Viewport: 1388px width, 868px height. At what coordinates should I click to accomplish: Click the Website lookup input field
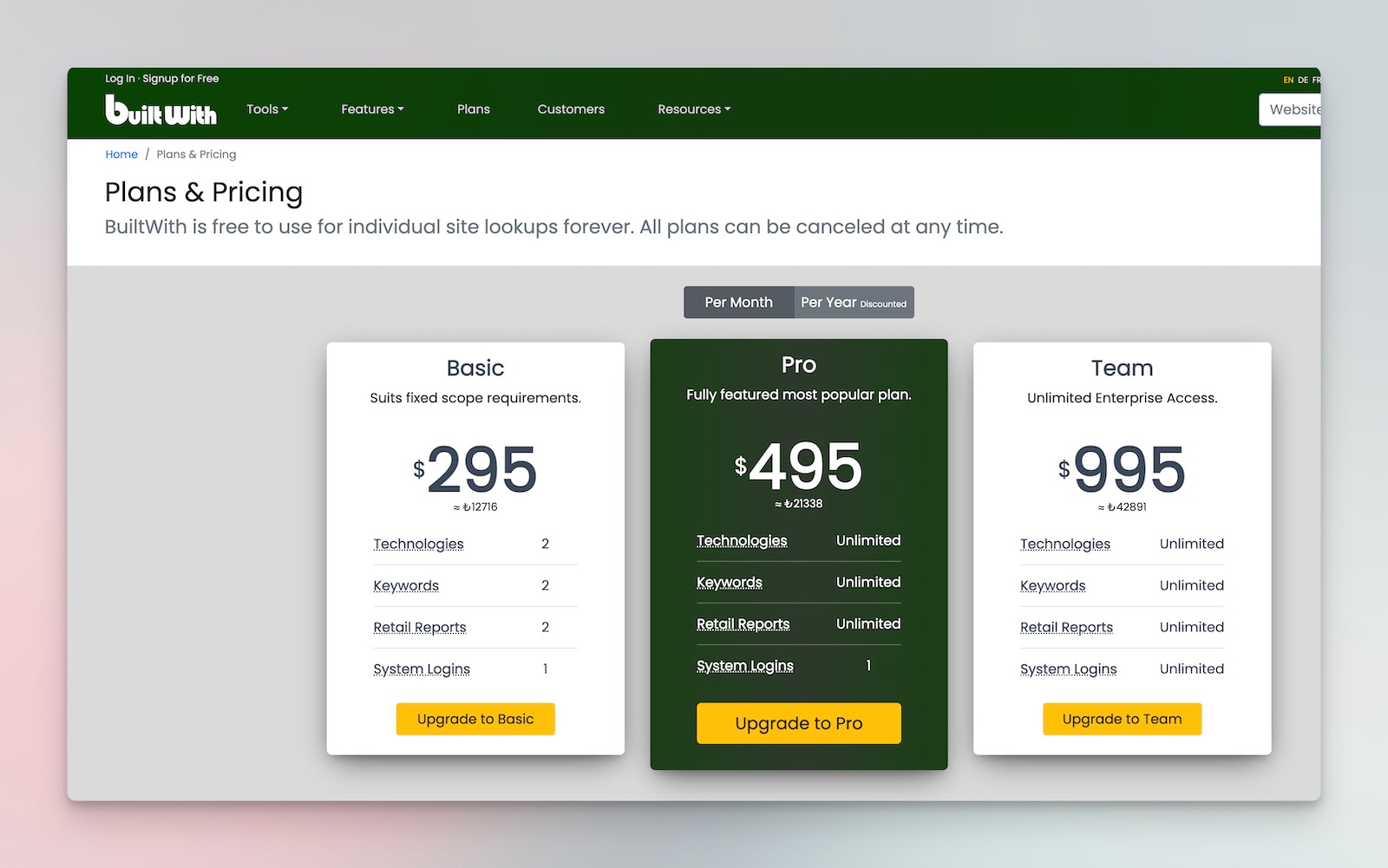tap(1299, 109)
